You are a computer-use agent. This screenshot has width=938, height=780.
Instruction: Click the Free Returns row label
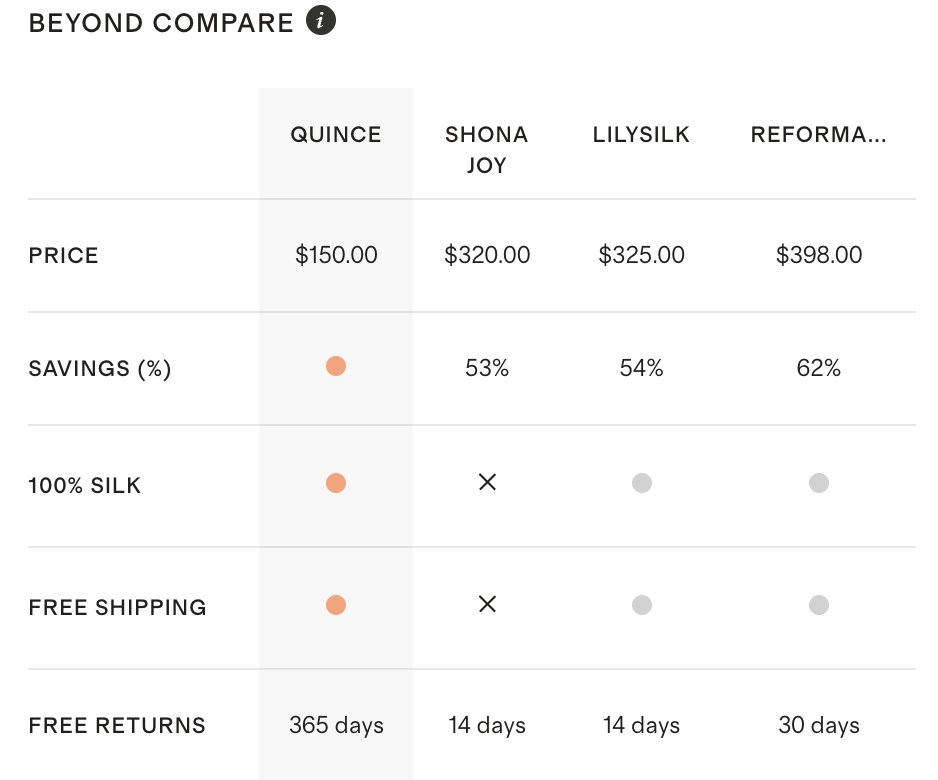(117, 725)
